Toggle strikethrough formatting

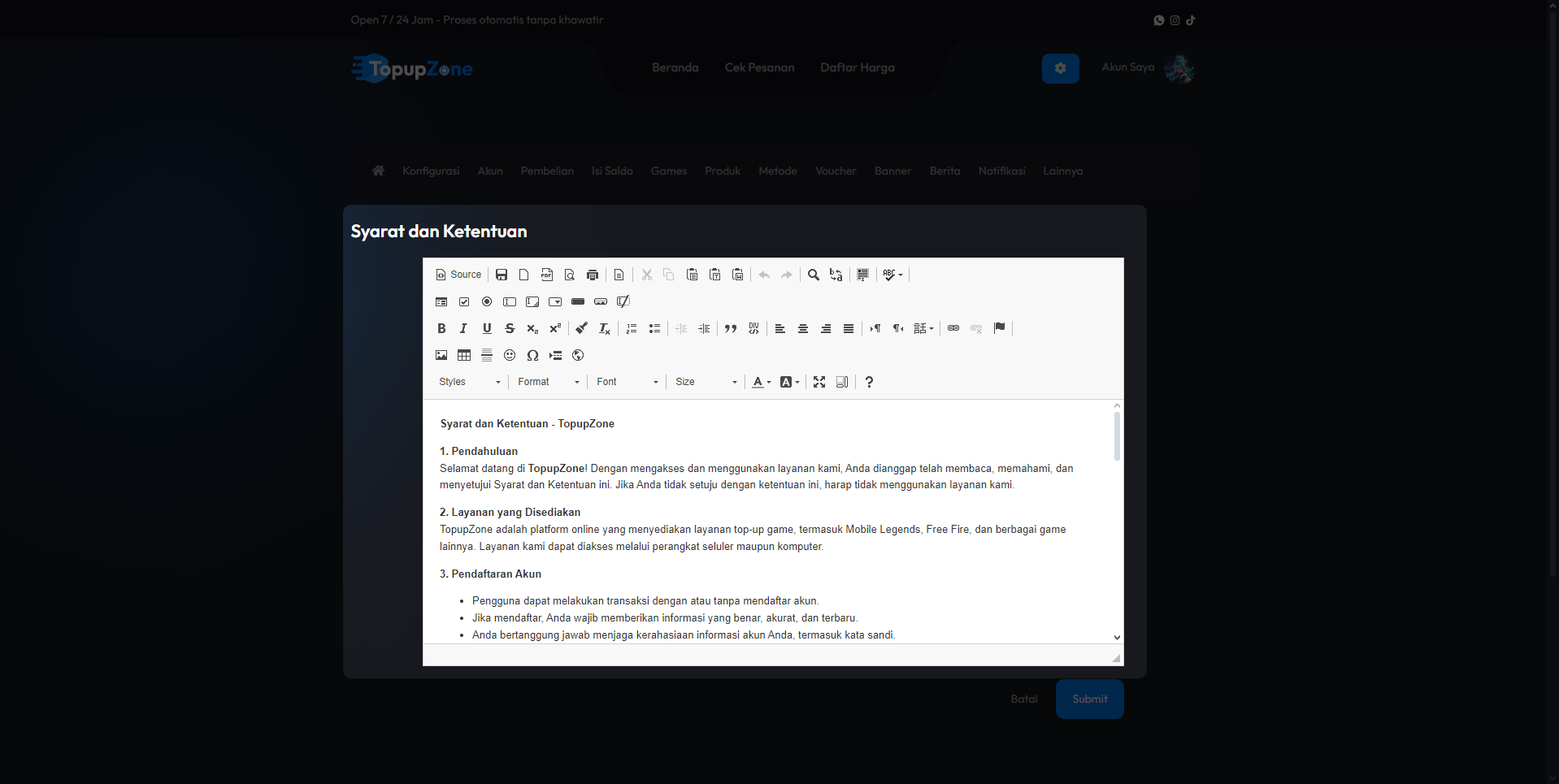point(510,328)
